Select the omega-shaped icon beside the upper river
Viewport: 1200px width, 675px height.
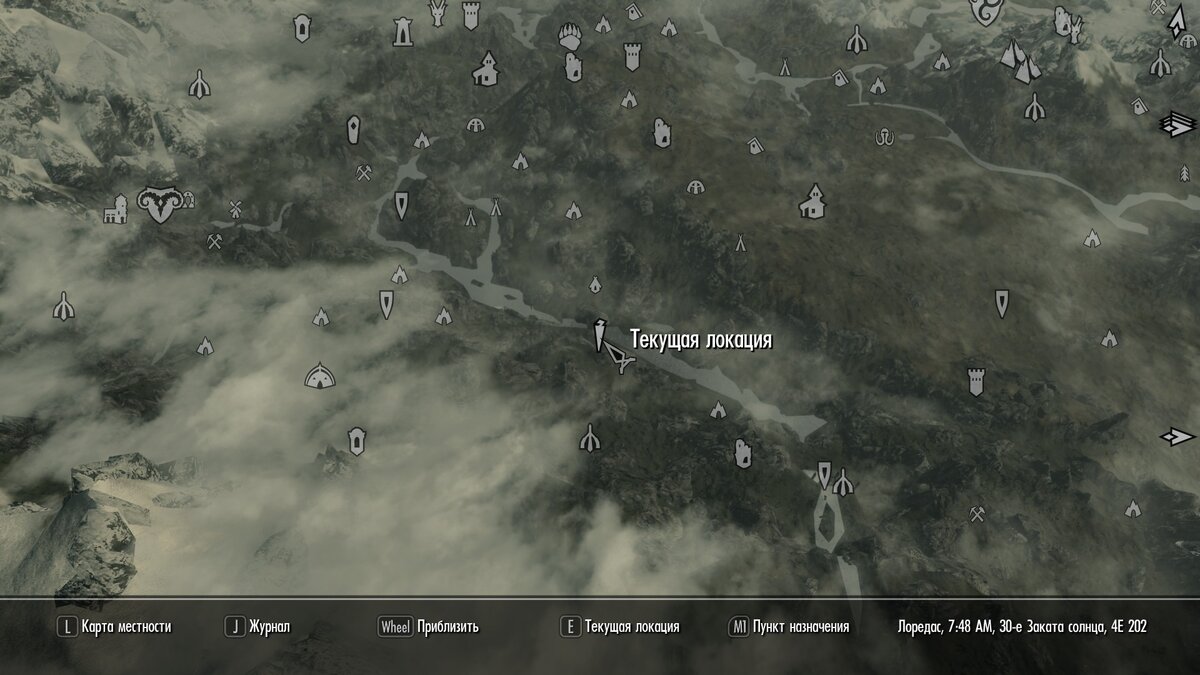pyautogui.click(x=883, y=136)
